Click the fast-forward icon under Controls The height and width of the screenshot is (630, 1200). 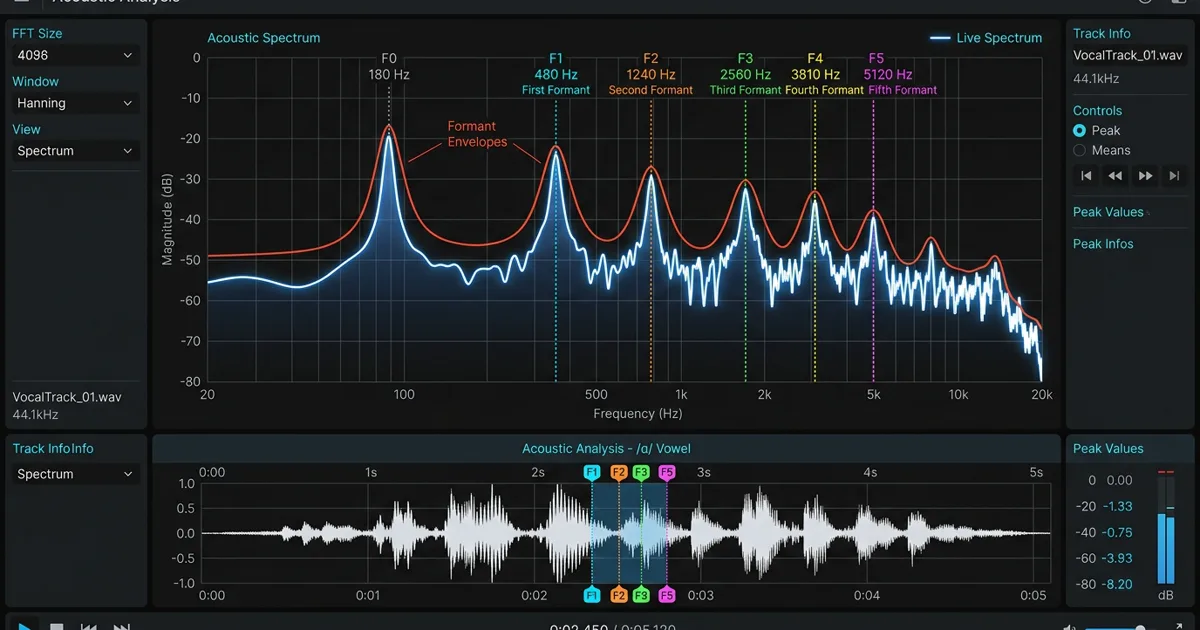tap(1146, 176)
